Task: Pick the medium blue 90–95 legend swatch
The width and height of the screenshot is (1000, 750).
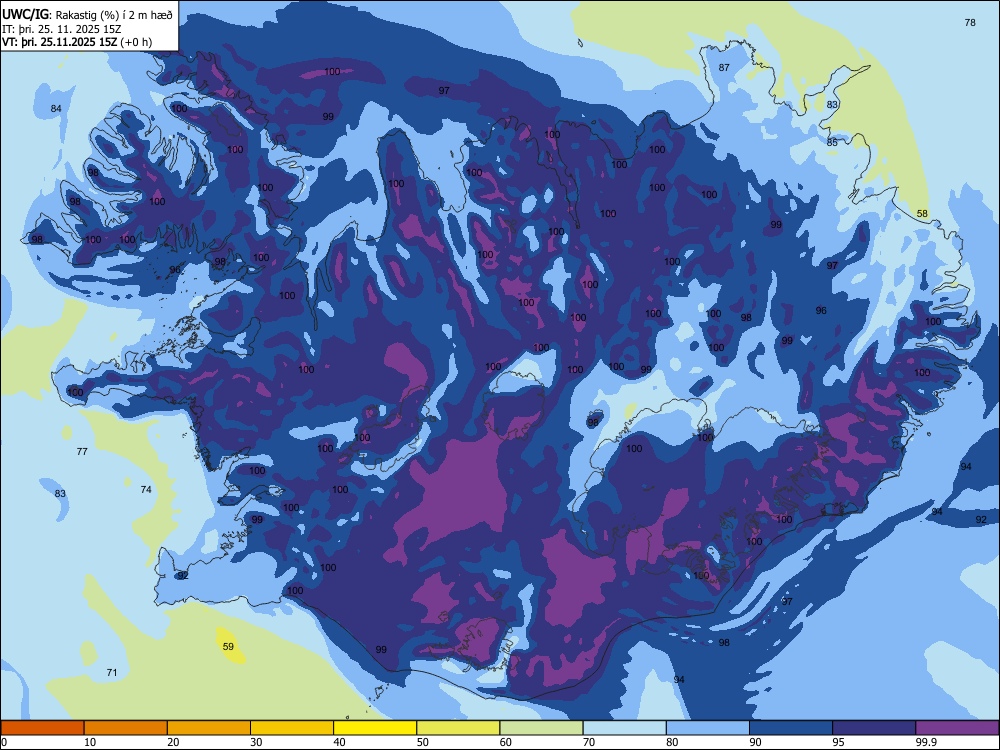Action: coord(791,728)
